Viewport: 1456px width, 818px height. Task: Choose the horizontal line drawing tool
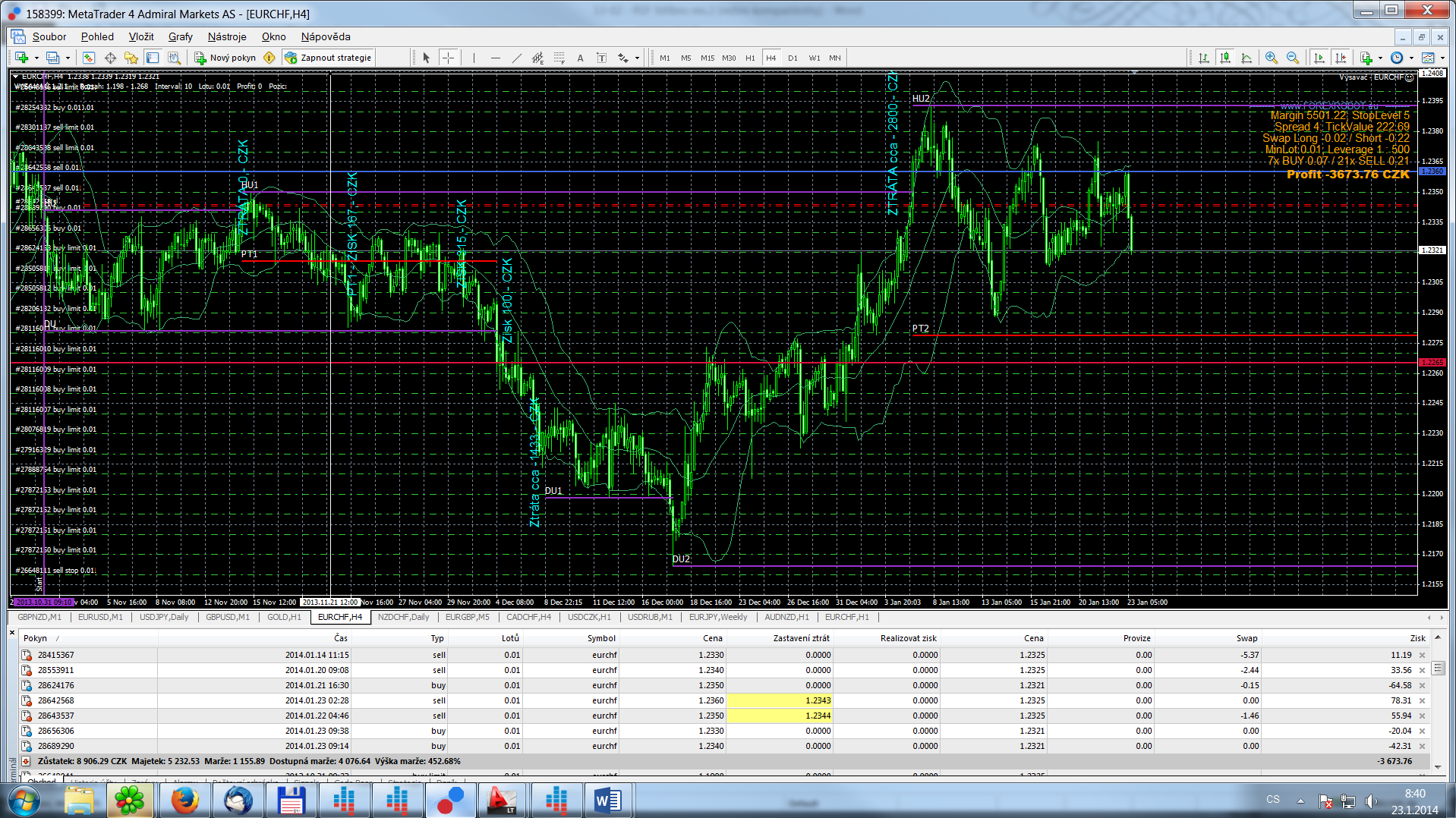[x=495, y=58]
